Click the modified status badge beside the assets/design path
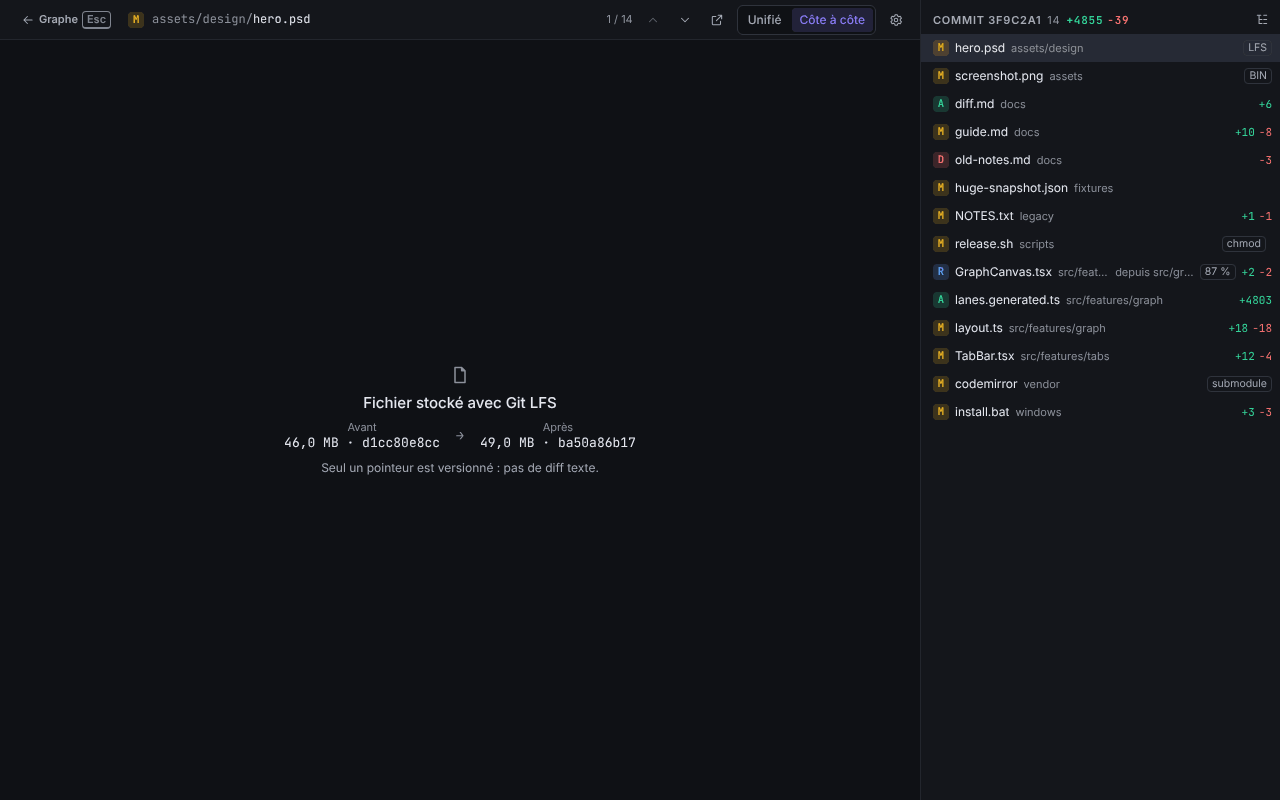 [x=136, y=20]
